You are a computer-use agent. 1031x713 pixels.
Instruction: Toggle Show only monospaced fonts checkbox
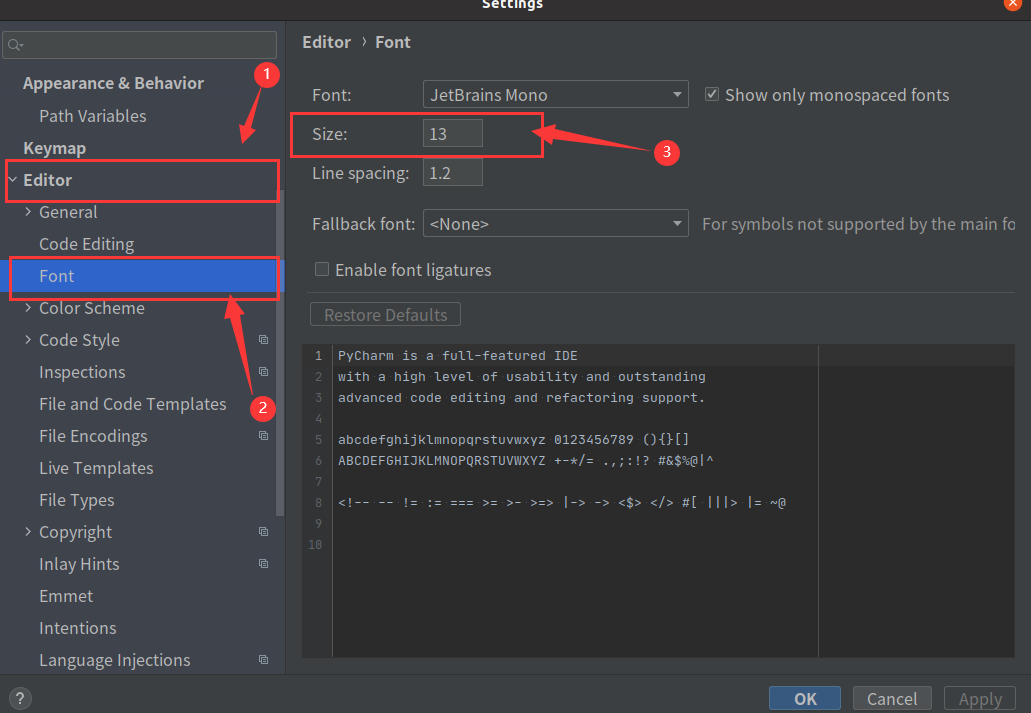pos(711,94)
